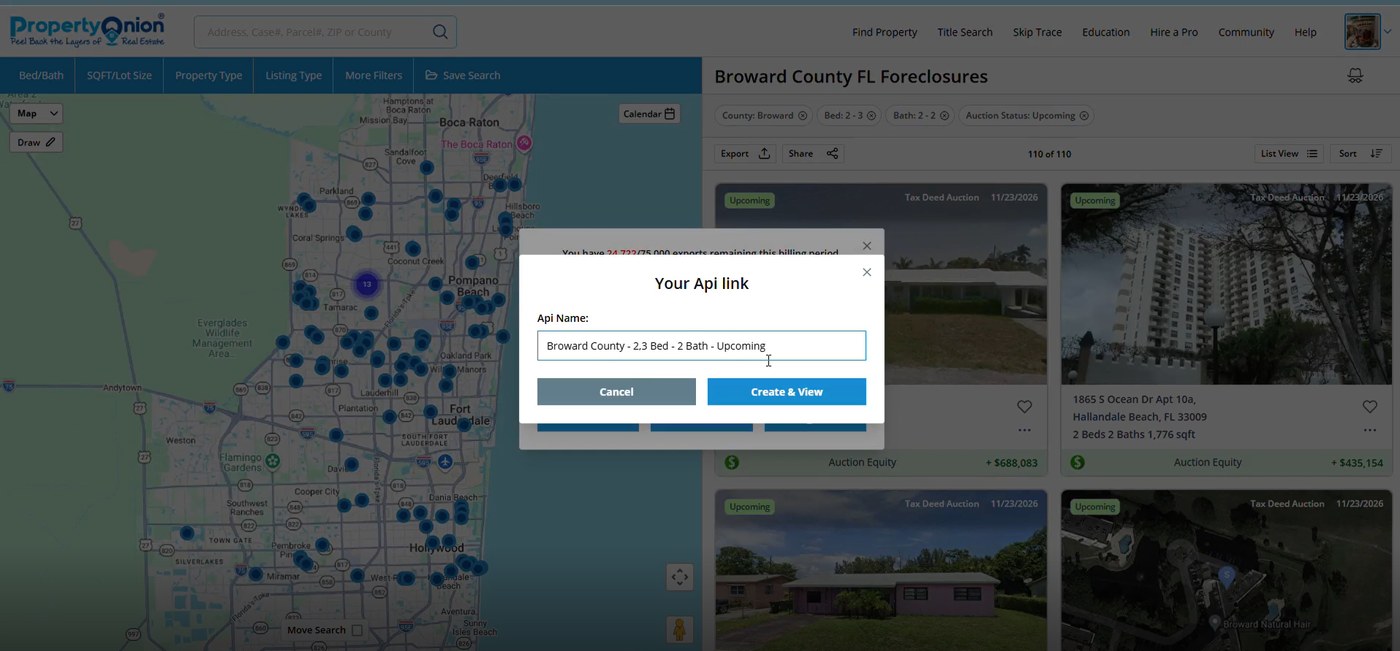Screen dimensions: 1400x651
Task: Open the Education menu
Action: coord(1106,32)
